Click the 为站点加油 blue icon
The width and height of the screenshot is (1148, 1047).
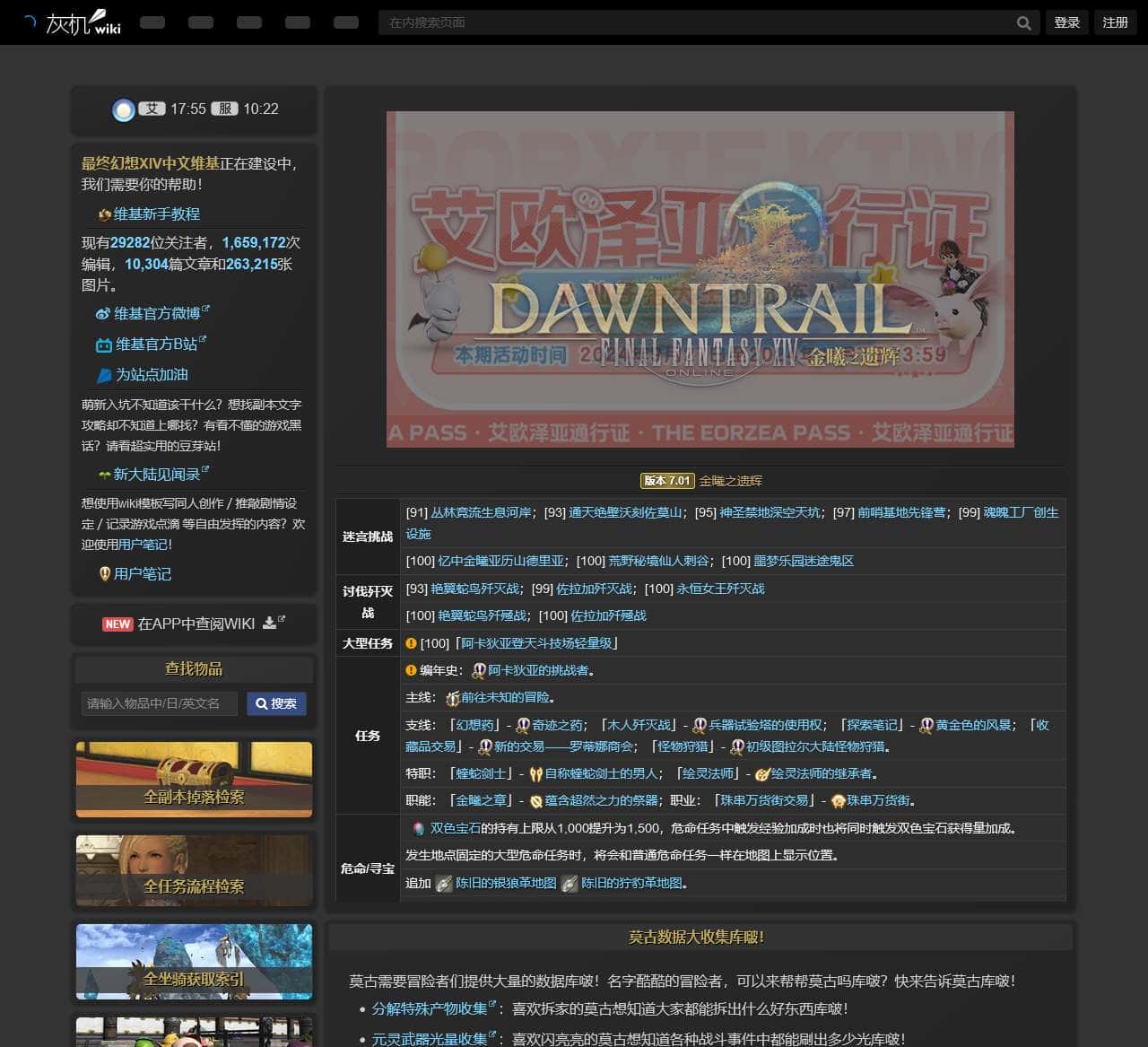(104, 375)
